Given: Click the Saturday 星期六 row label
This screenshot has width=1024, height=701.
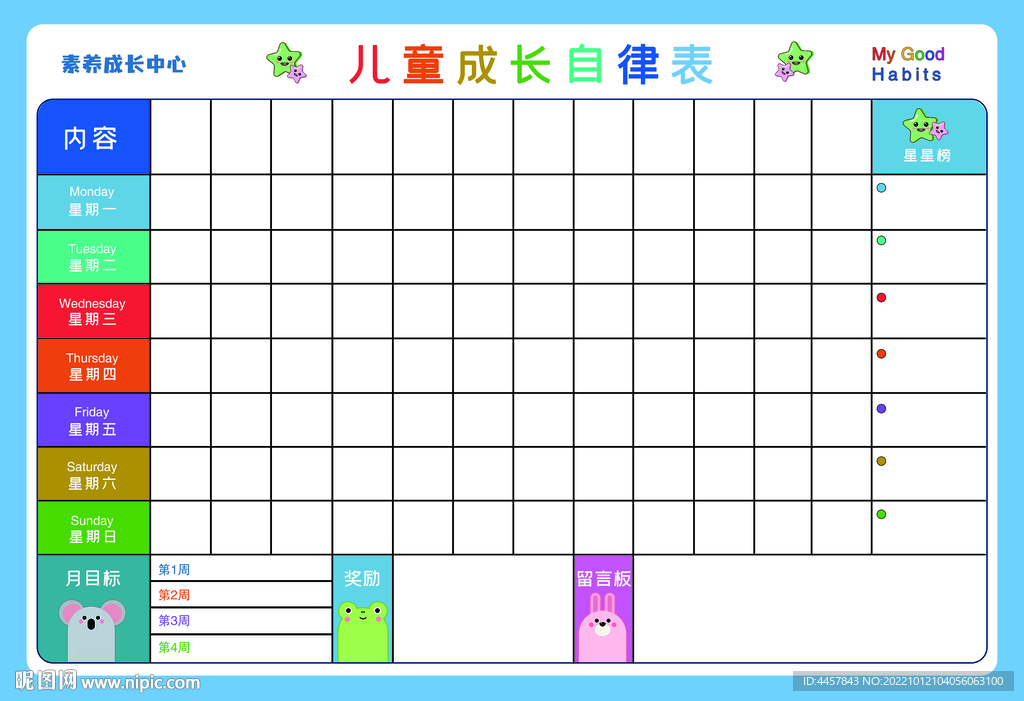Looking at the screenshot, I should click(x=94, y=474).
